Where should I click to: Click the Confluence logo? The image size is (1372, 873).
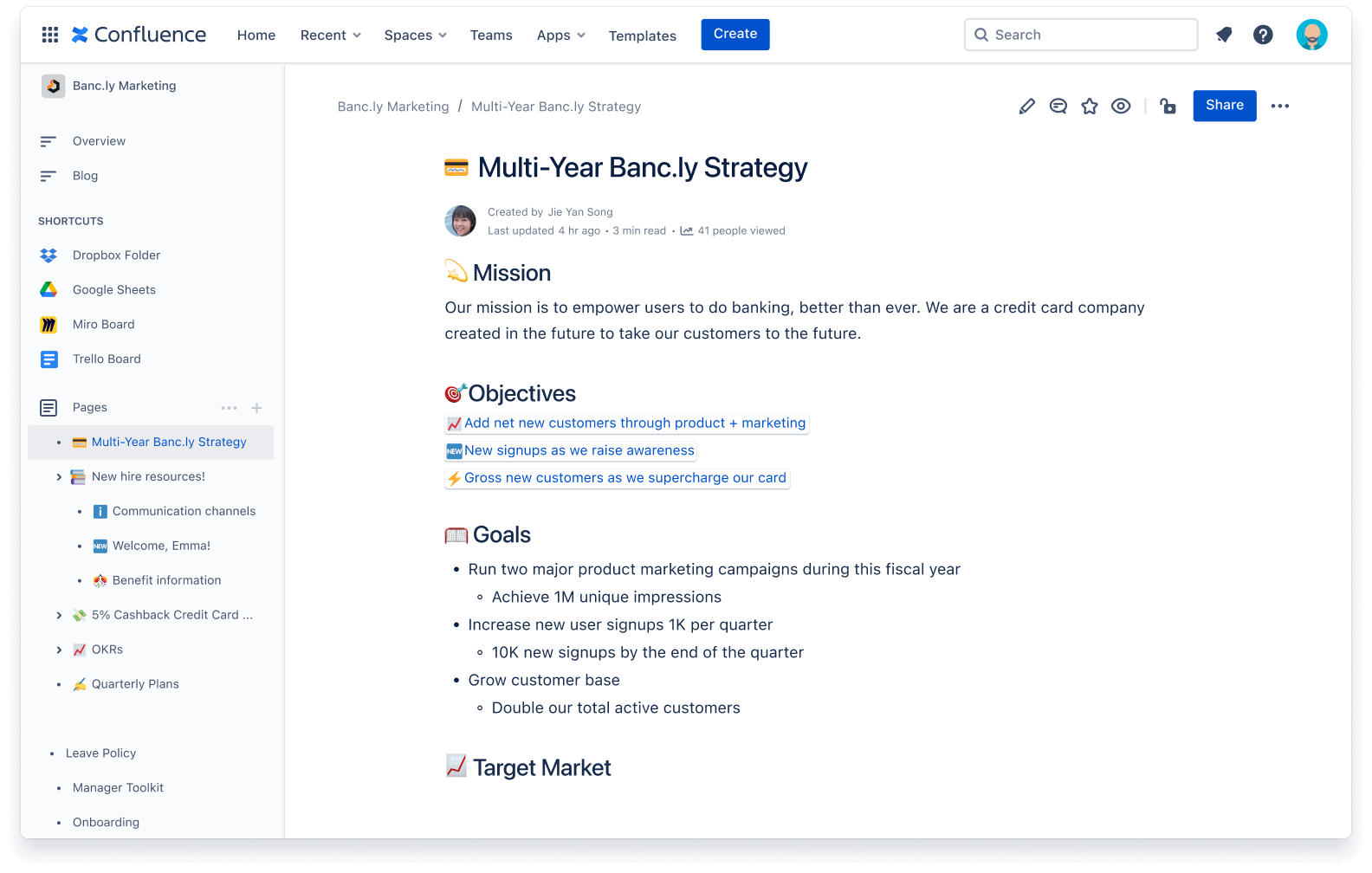pos(139,35)
